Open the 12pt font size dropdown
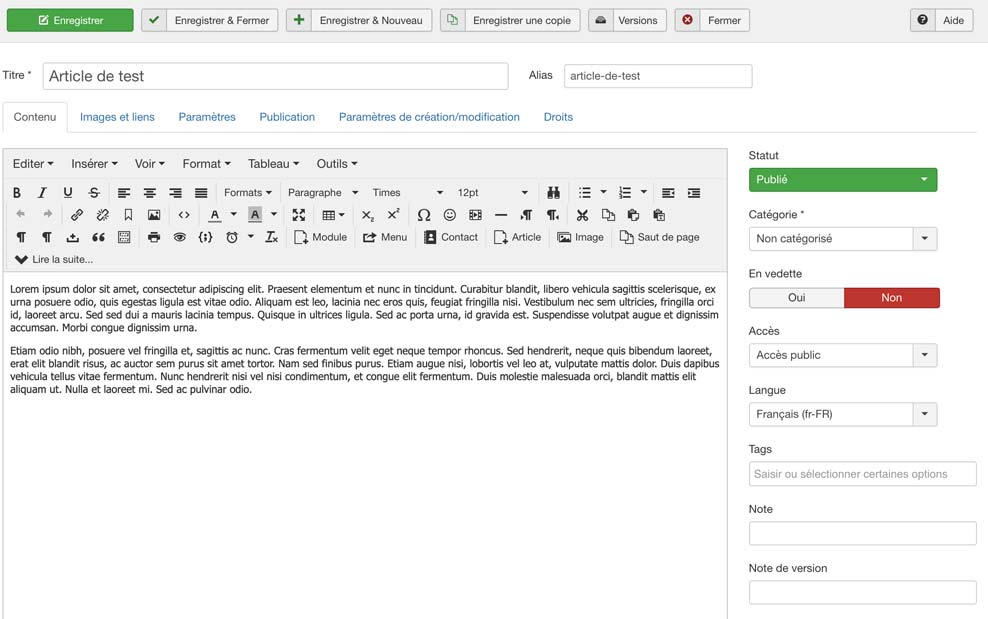The image size is (988, 619). point(492,193)
